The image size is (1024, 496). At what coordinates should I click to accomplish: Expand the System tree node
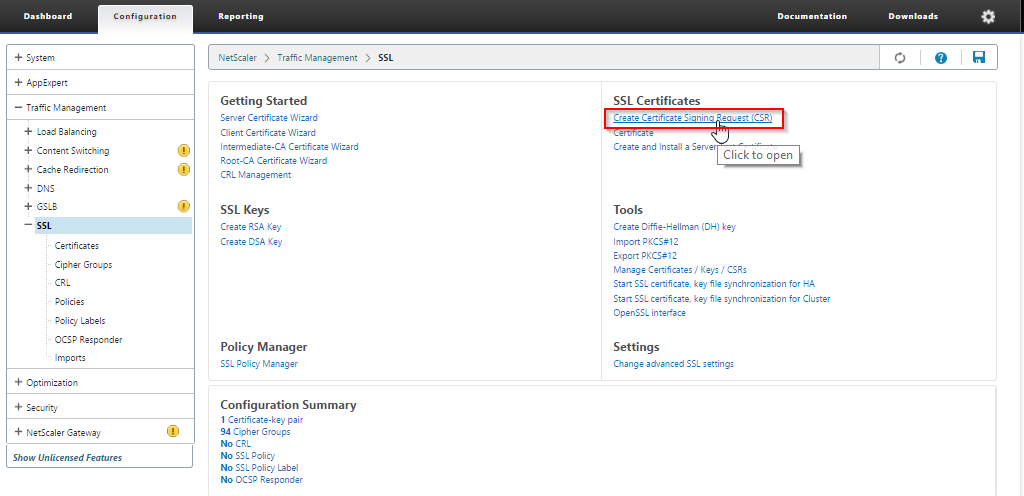(19, 58)
